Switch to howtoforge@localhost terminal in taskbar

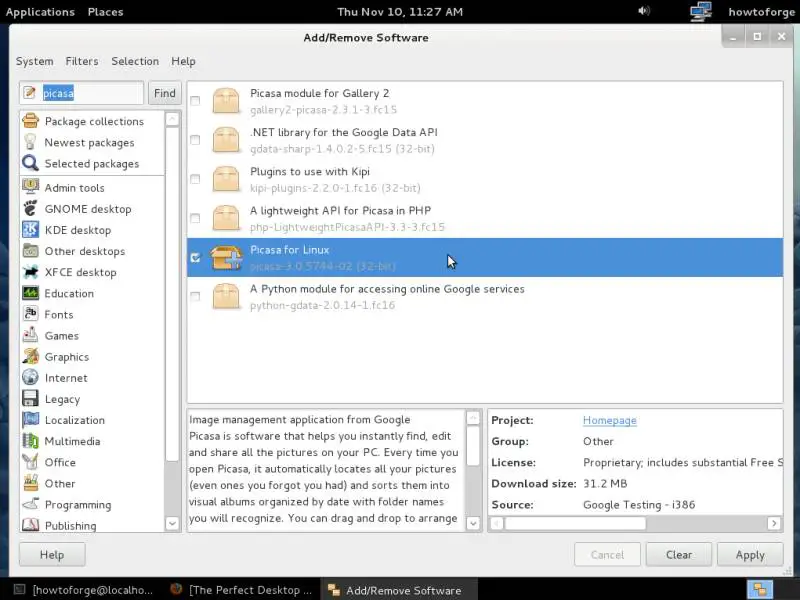click(x=83, y=590)
